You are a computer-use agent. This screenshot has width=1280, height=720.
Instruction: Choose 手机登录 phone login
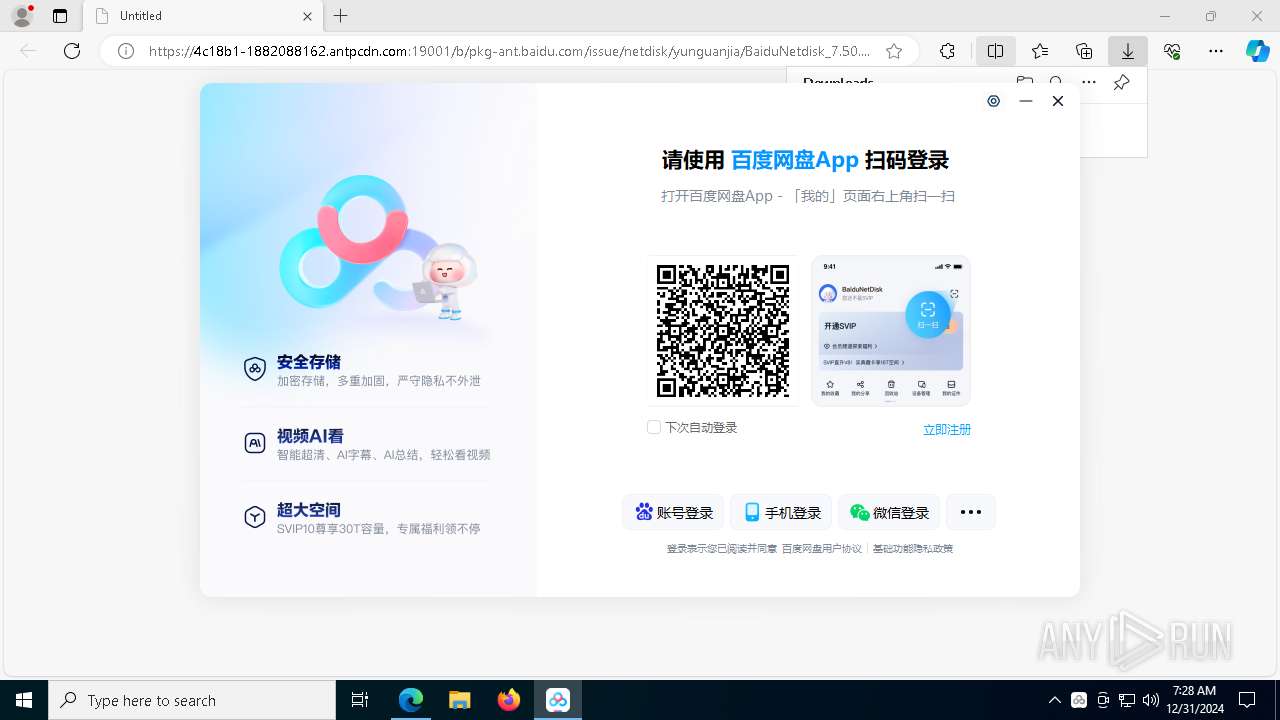tap(782, 512)
